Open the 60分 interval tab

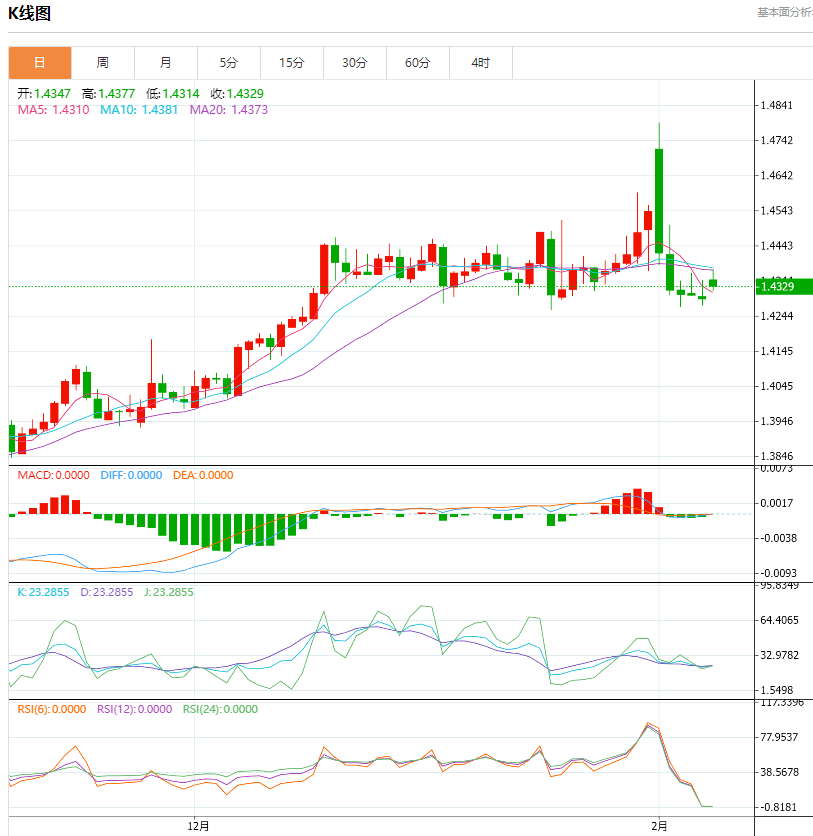pyautogui.click(x=417, y=63)
